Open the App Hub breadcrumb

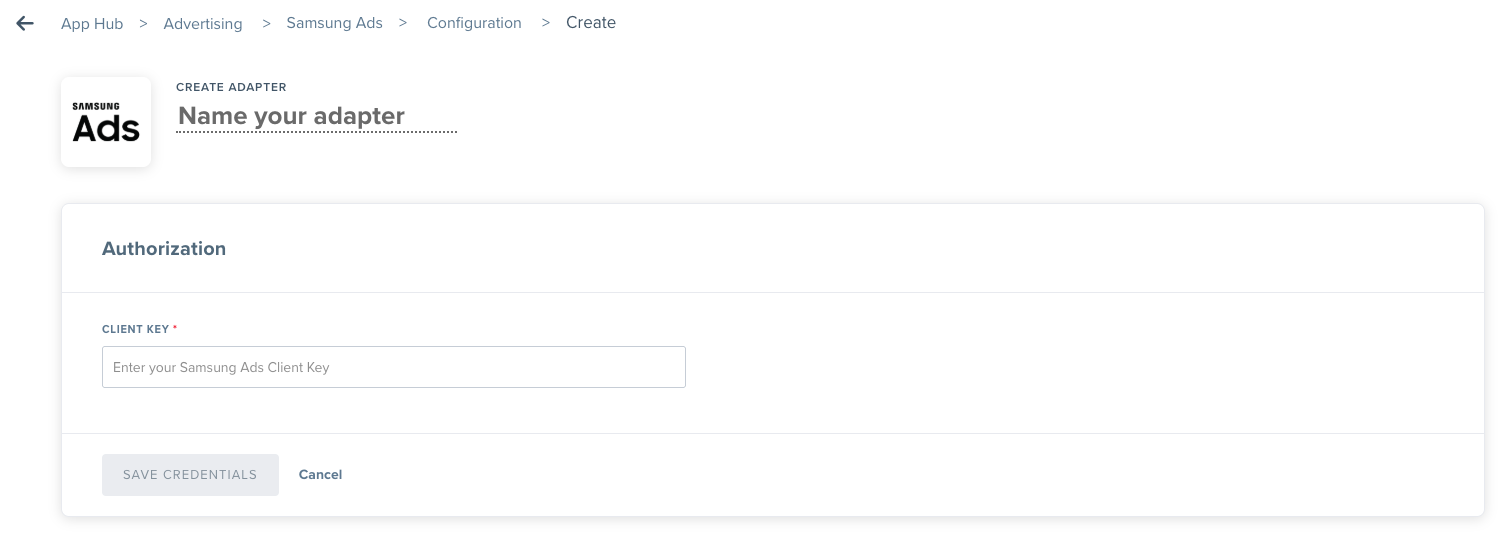[x=92, y=23]
